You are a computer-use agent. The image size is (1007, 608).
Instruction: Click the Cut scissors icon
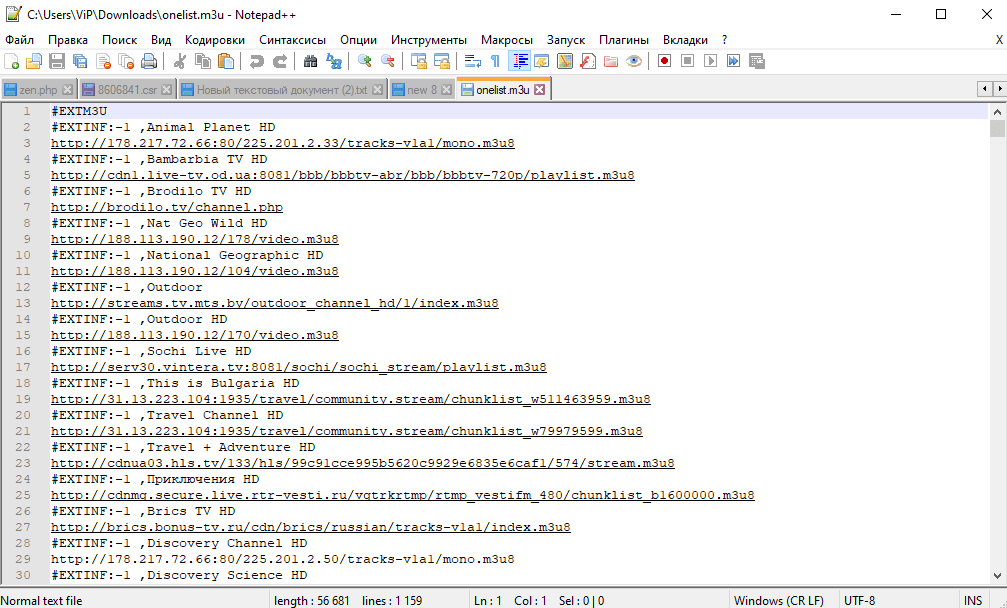coord(180,61)
